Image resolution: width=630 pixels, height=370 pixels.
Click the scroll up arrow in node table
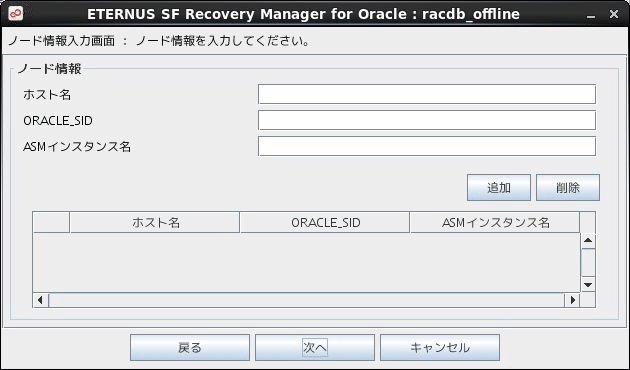[588, 240]
